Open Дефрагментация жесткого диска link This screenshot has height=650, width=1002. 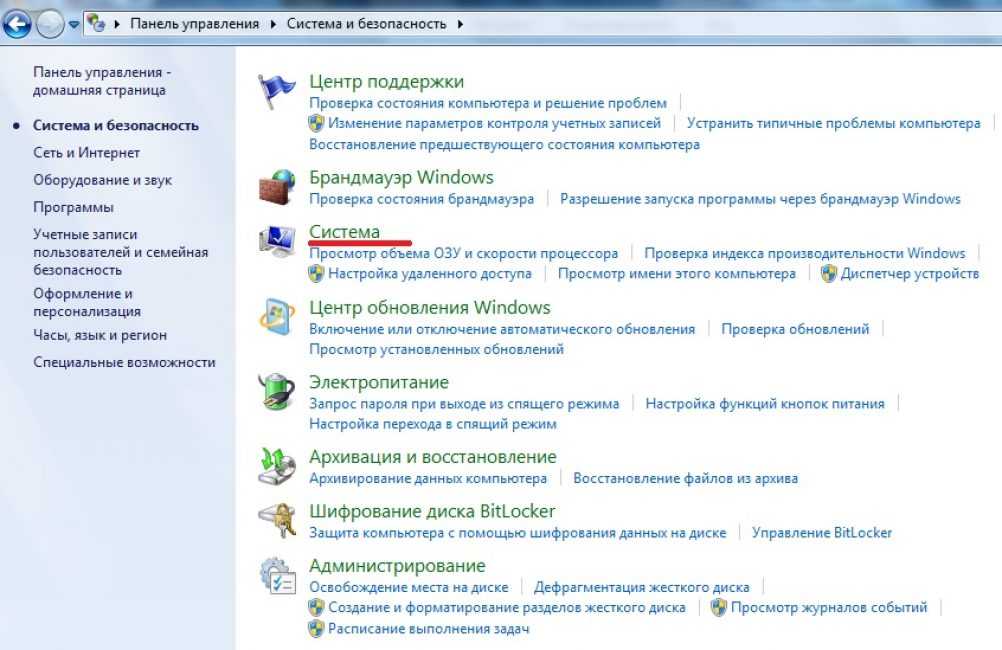pyautogui.click(x=641, y=587)
